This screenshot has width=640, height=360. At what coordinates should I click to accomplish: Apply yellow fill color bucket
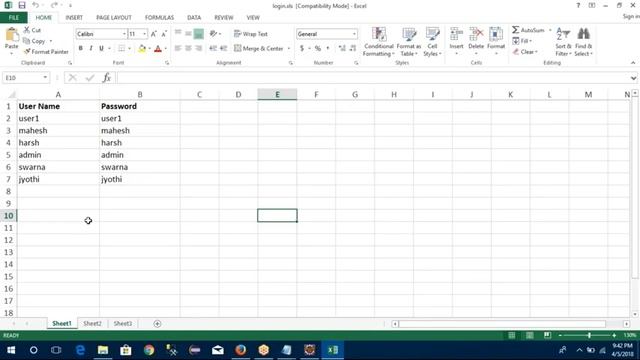coord(142,49)
